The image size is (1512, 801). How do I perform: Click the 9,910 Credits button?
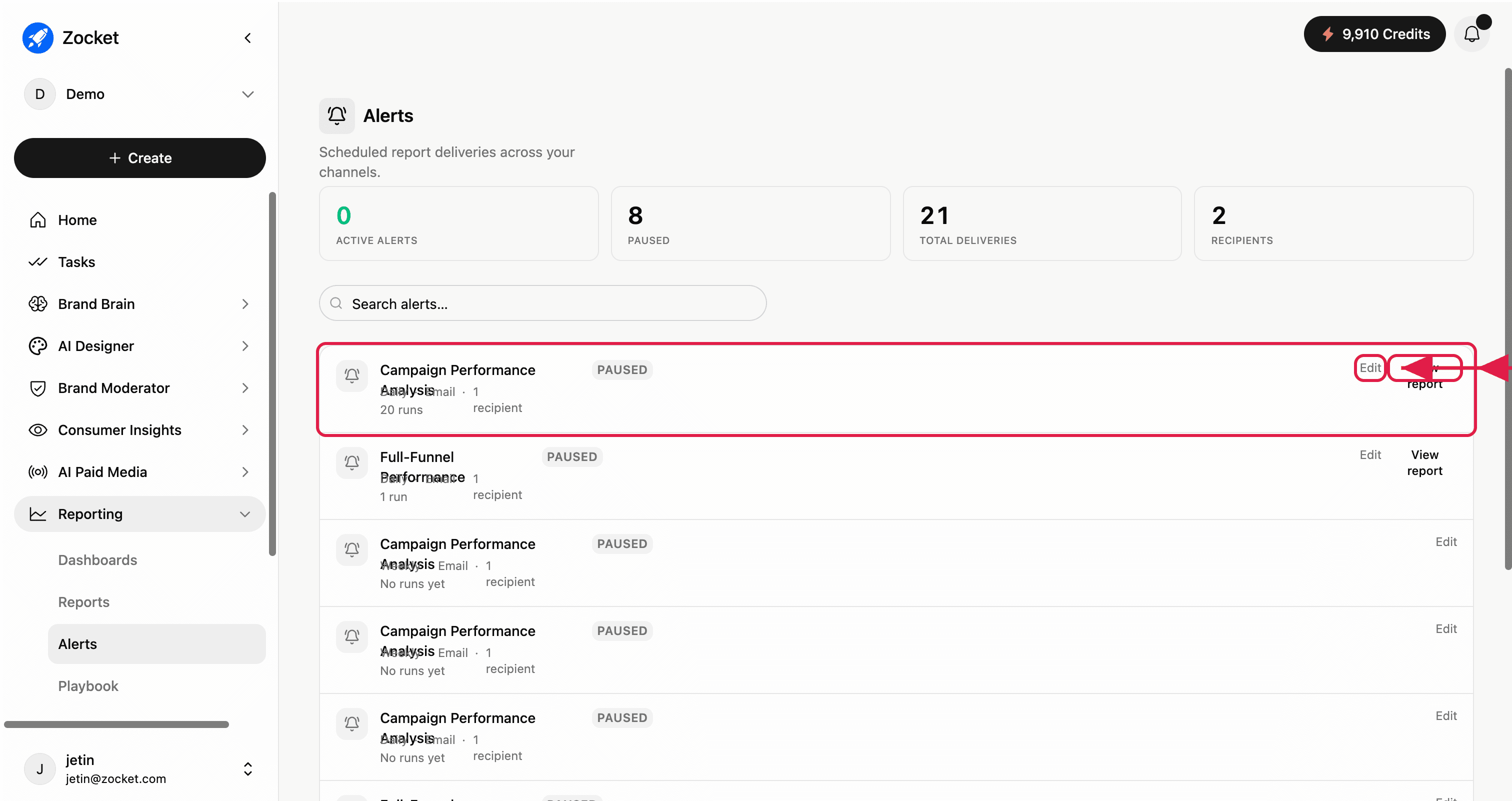pyautogui.click(x=1374, y=34)
